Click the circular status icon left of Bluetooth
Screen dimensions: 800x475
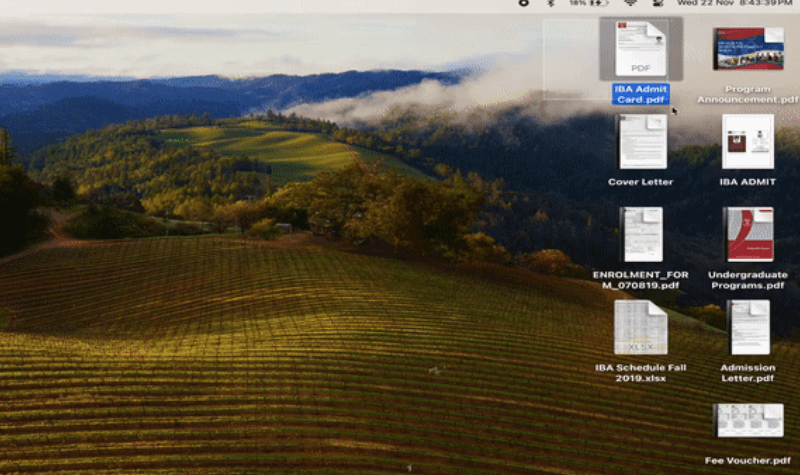point(523,4)
